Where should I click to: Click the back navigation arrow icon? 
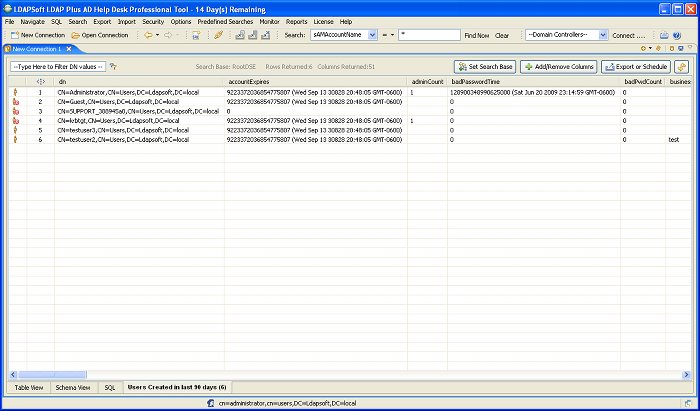[x=149, y=35]
